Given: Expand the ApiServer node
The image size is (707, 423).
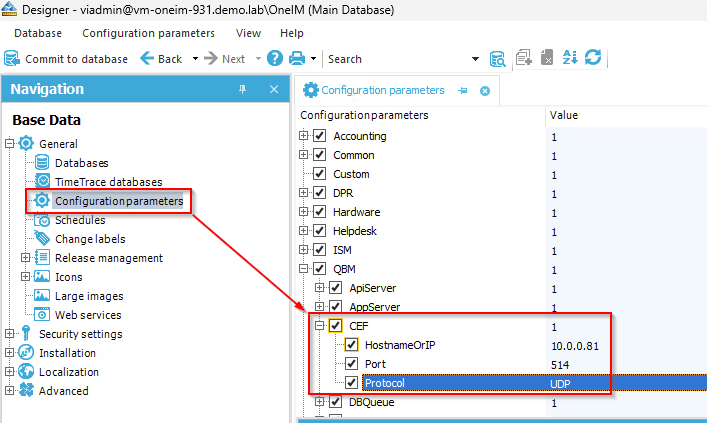Looking at the screenshot, I should pos(320,287).
